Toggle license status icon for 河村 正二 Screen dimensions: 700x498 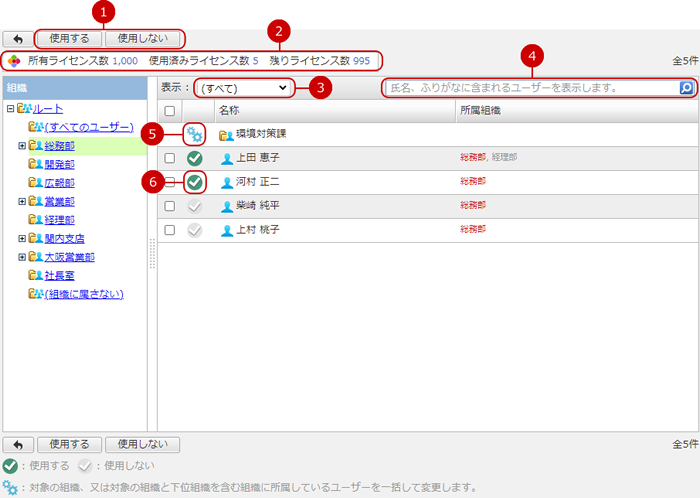click(x=195, y=182)
